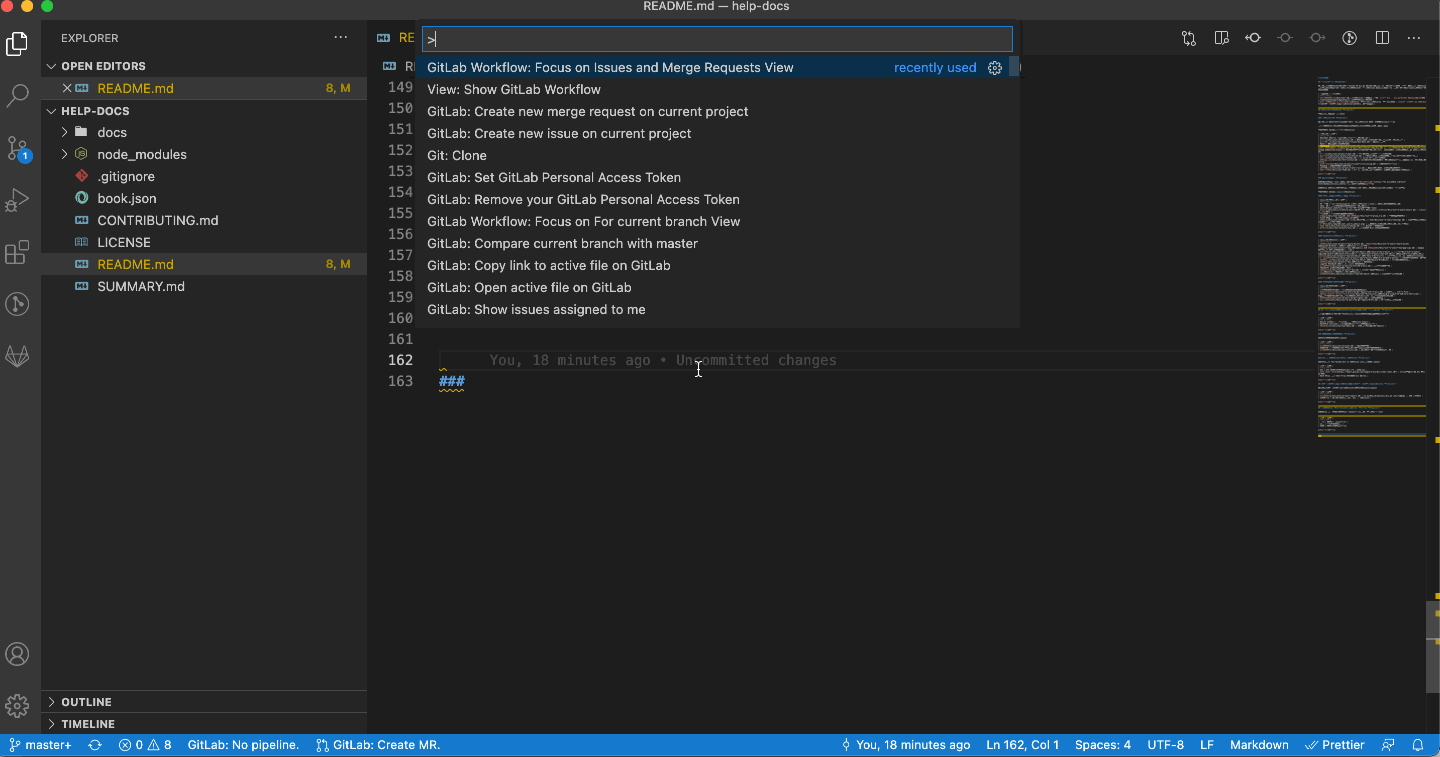Viewport: 1440px width, 757px height.
Task: Click the editor minimap
Action: click(x=1371, y=256)
